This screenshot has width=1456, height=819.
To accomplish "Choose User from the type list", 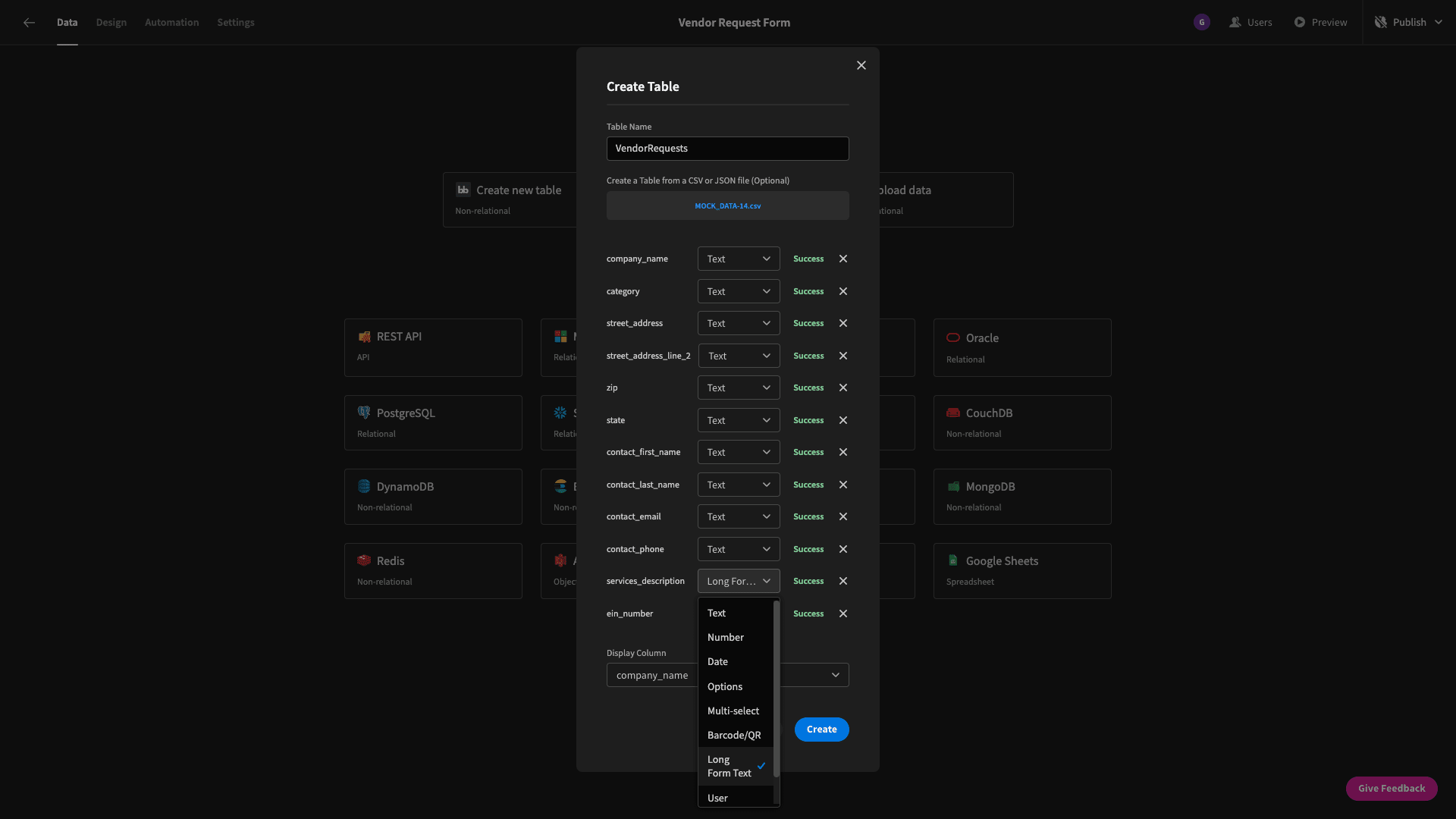I will pyautogui.click(x=736, y=797).
